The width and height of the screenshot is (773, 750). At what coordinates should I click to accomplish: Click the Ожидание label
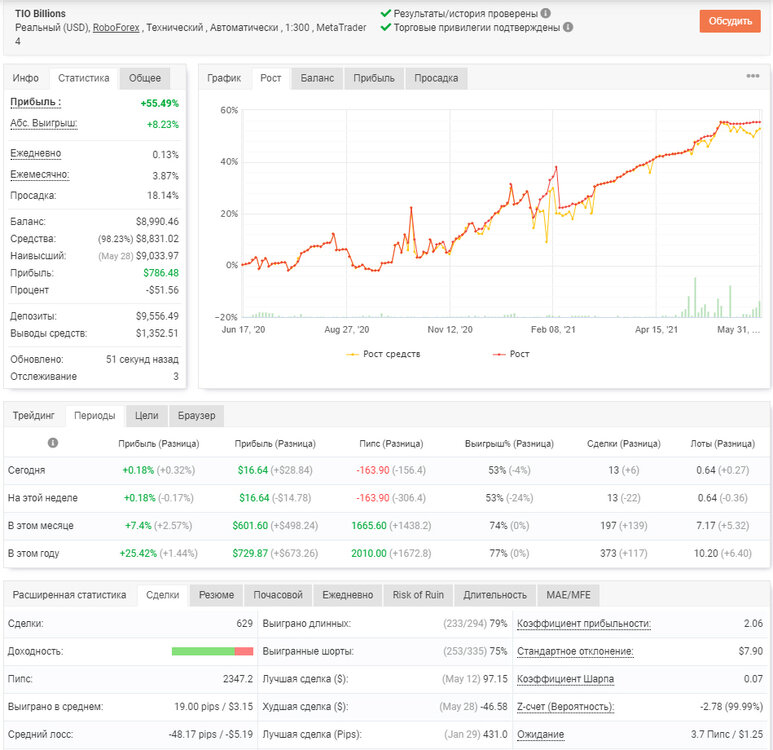[540, 734]
